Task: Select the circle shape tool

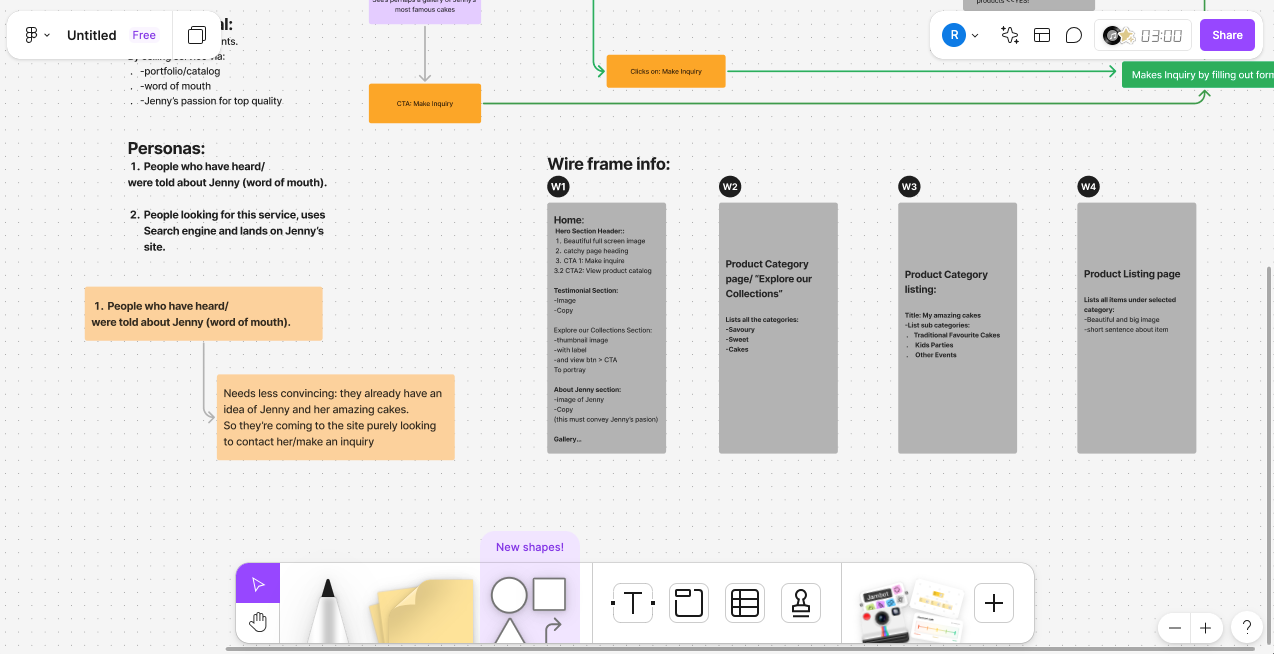Action: tap(509, 595)
